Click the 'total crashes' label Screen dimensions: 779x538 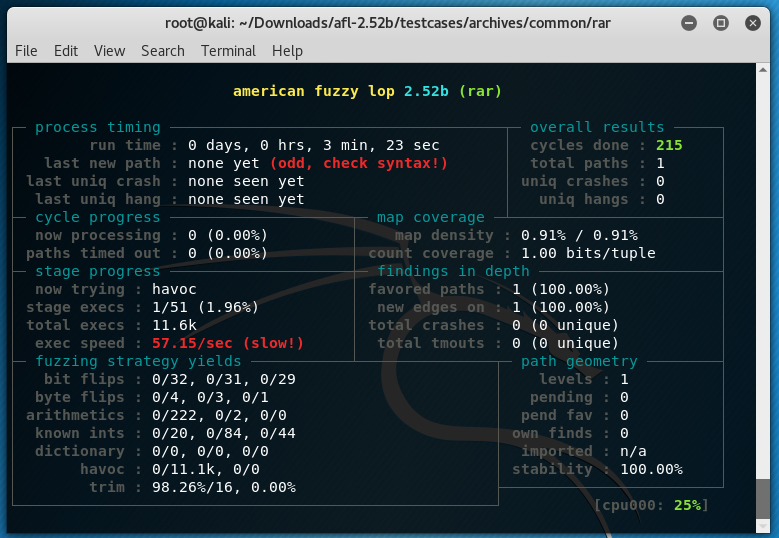(x=426, y=325)
